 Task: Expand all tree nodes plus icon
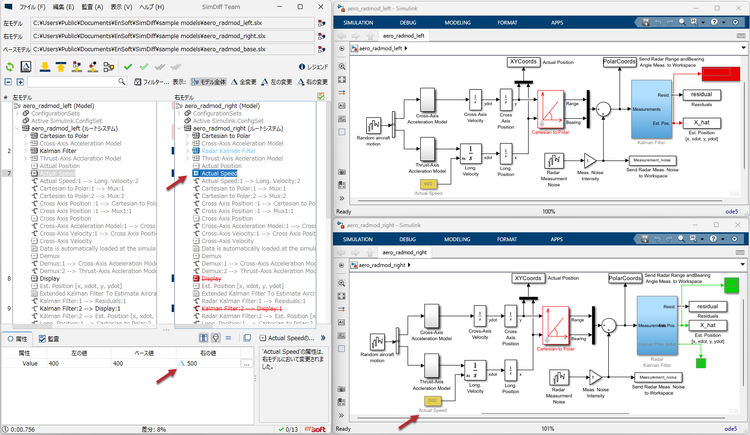[x=20, y=82]
